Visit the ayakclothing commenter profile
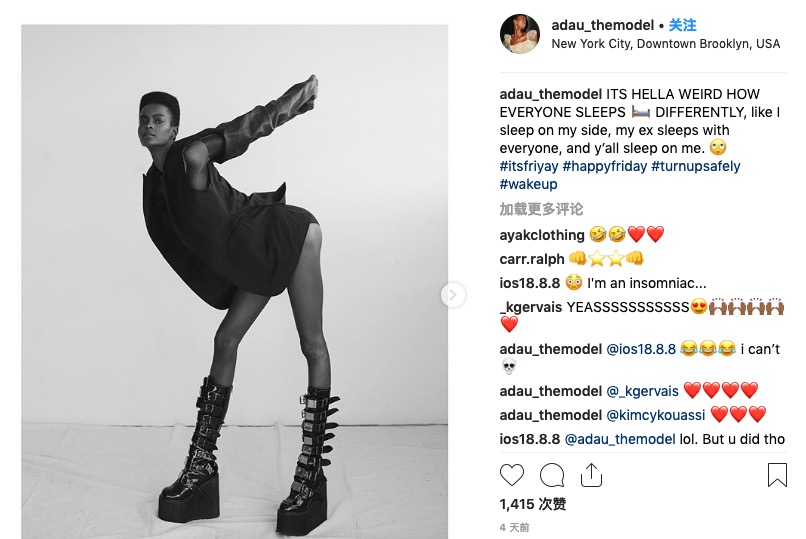Image resolution: width=806 pixels, height=539 pixels. click(542, 235)
